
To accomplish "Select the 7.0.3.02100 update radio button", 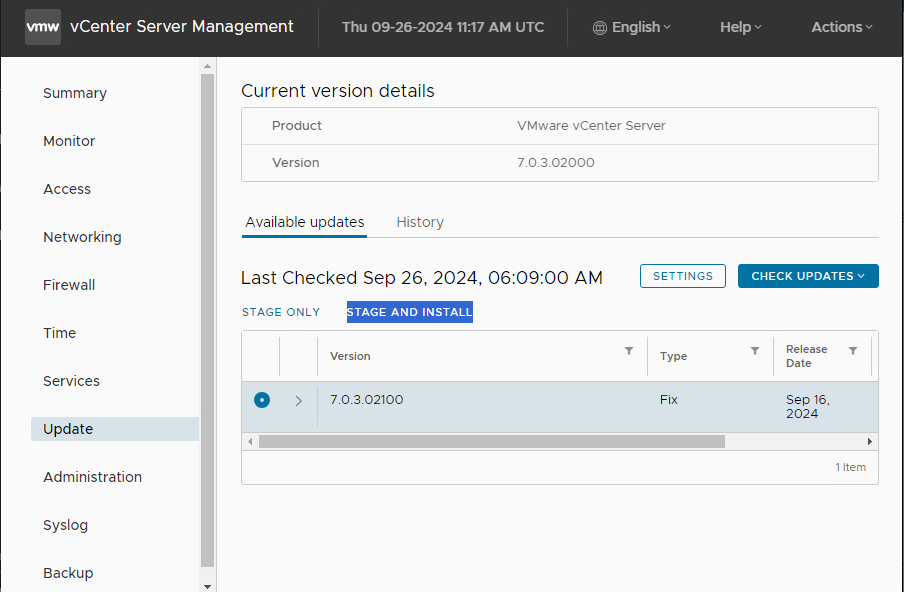I will point(262,400).
